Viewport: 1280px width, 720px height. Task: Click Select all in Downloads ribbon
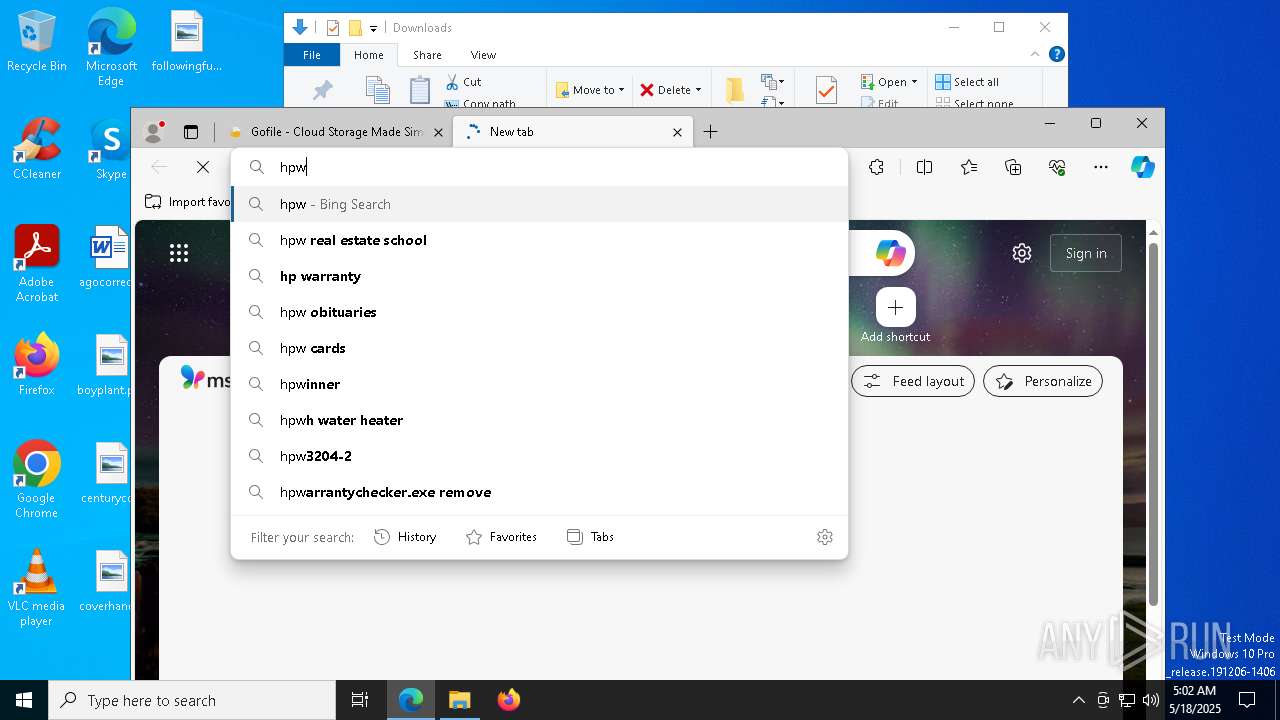point(967,82)
